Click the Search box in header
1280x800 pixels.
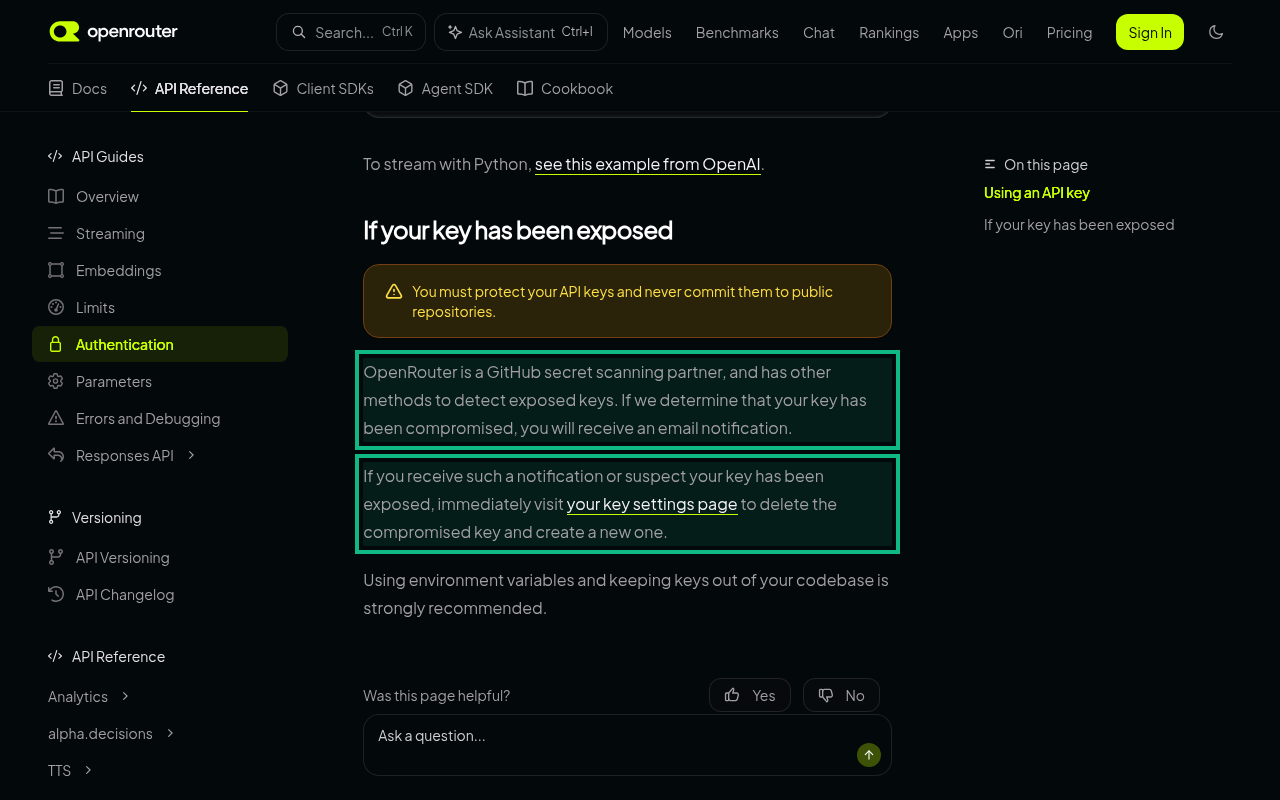351,32
